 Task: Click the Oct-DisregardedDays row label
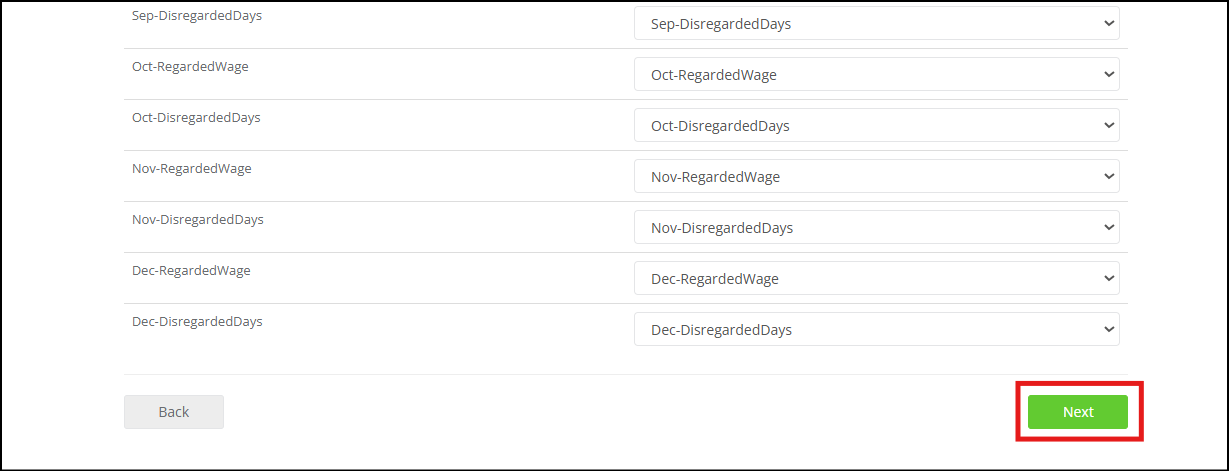(x=196, y=118)
